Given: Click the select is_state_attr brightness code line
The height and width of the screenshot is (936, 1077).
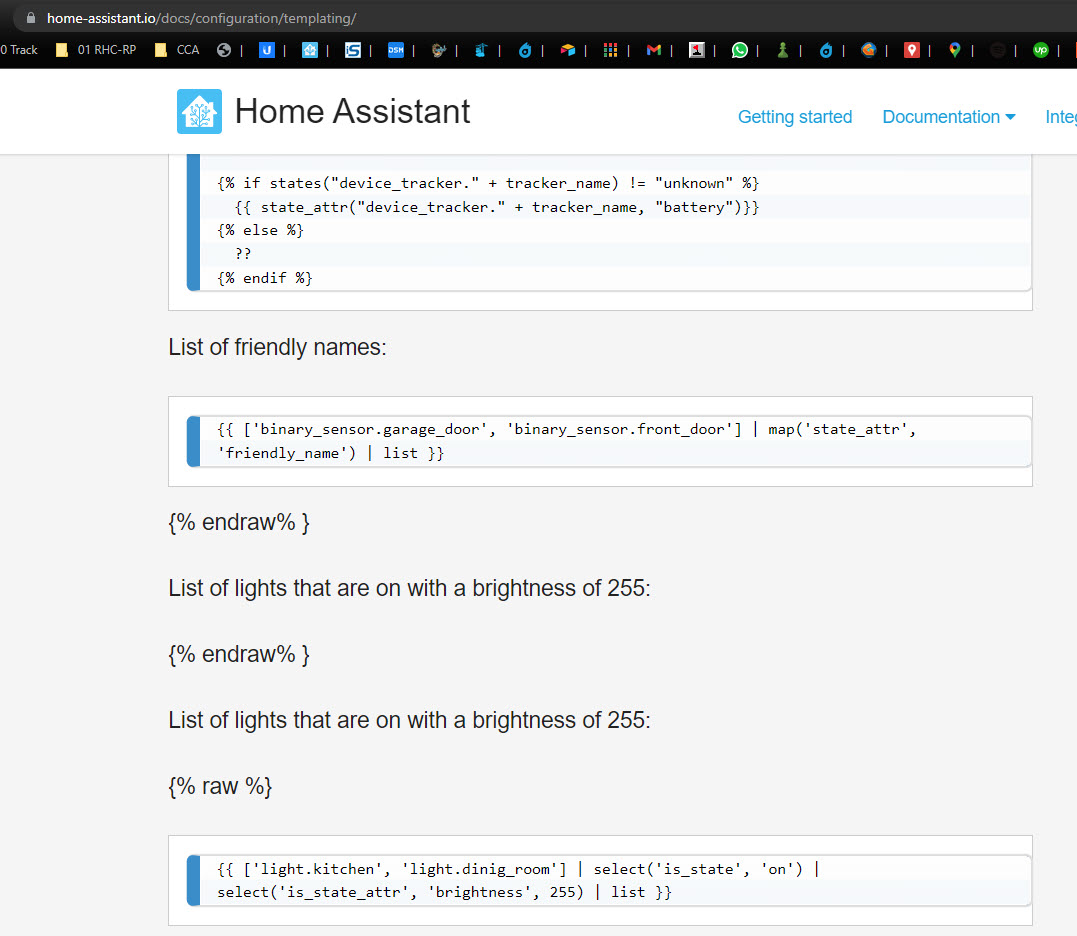Looking at the screenshot, I should [444, 893].
